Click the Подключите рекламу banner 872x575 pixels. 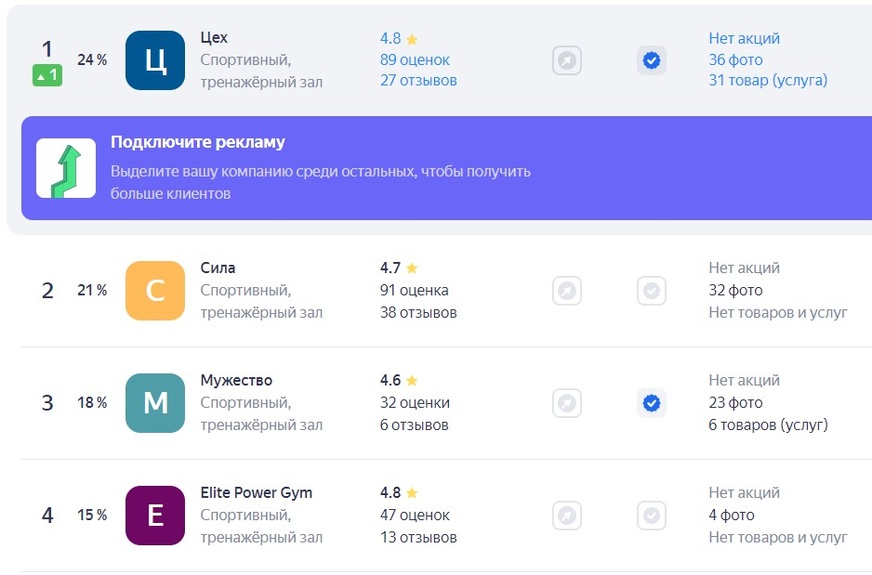(447, 168)
